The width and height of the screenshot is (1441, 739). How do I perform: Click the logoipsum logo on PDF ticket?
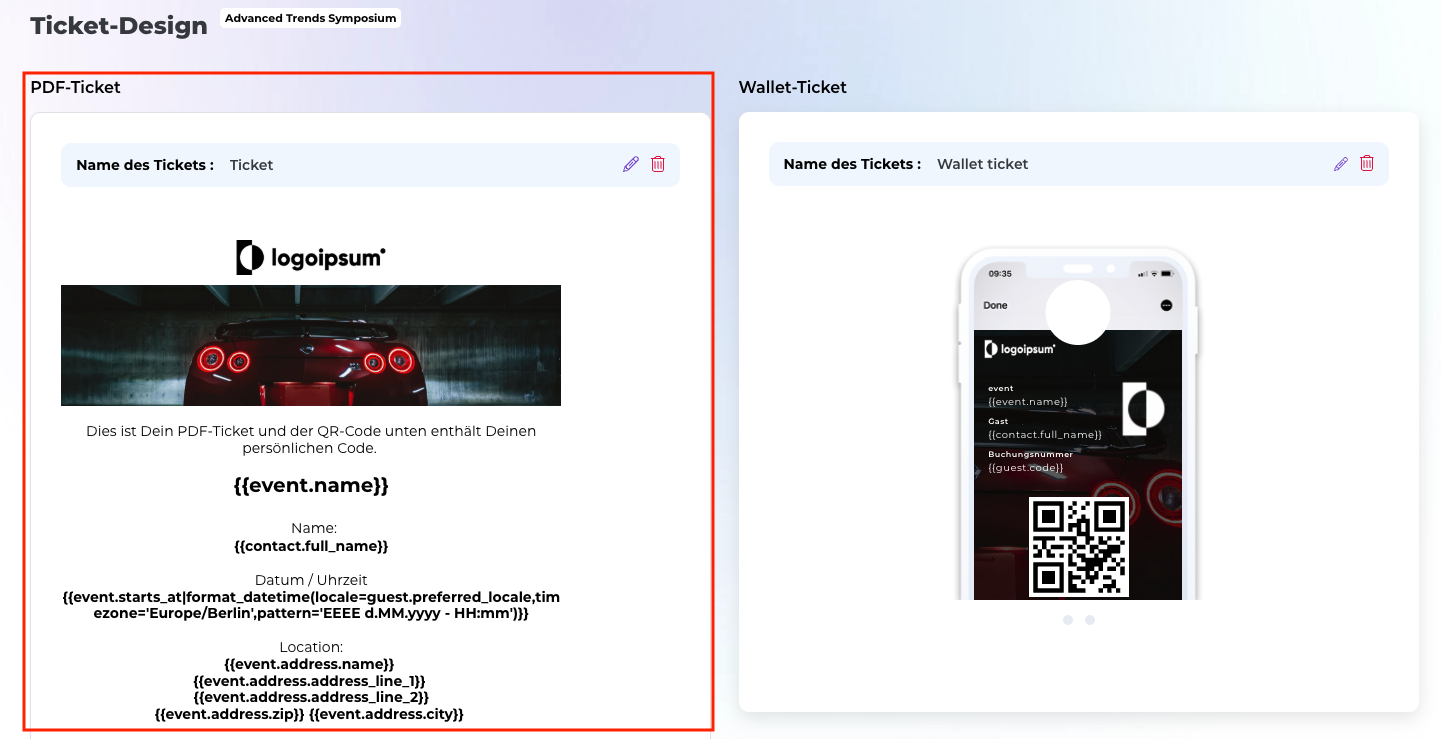tap(311, 258)
